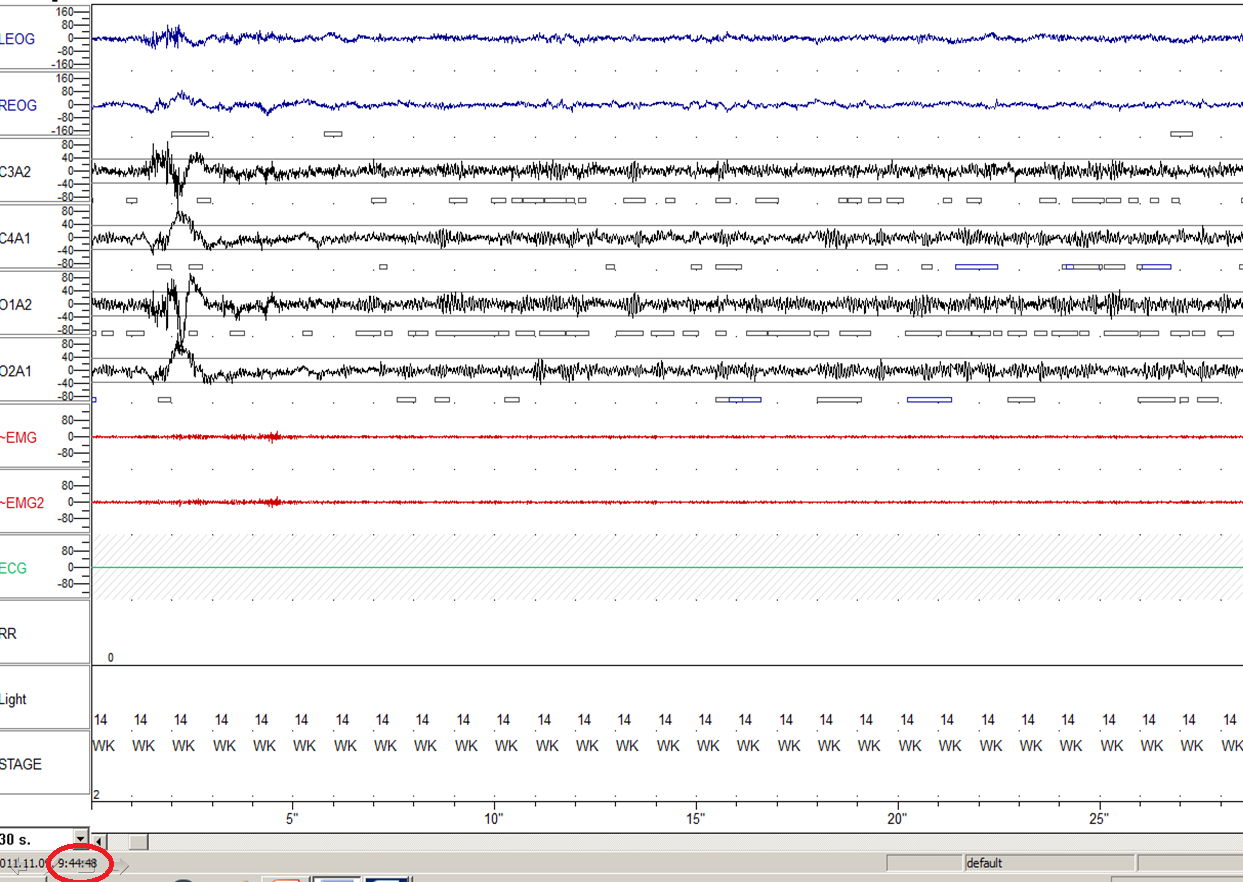Click the 9:44:48 time in status bar
The image size is (1243, 882).
pos(76,863)
